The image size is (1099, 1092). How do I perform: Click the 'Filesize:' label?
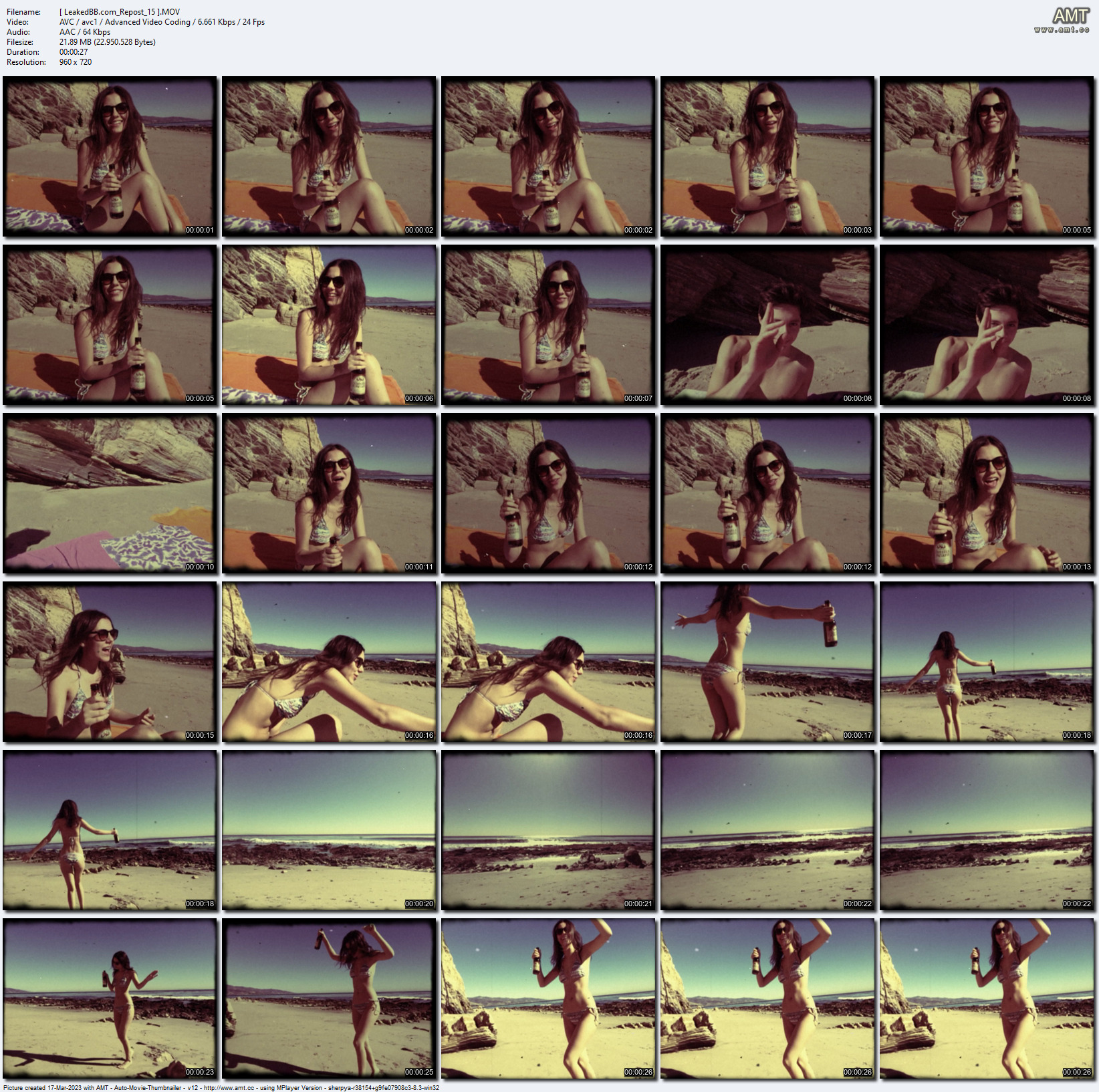20,42
